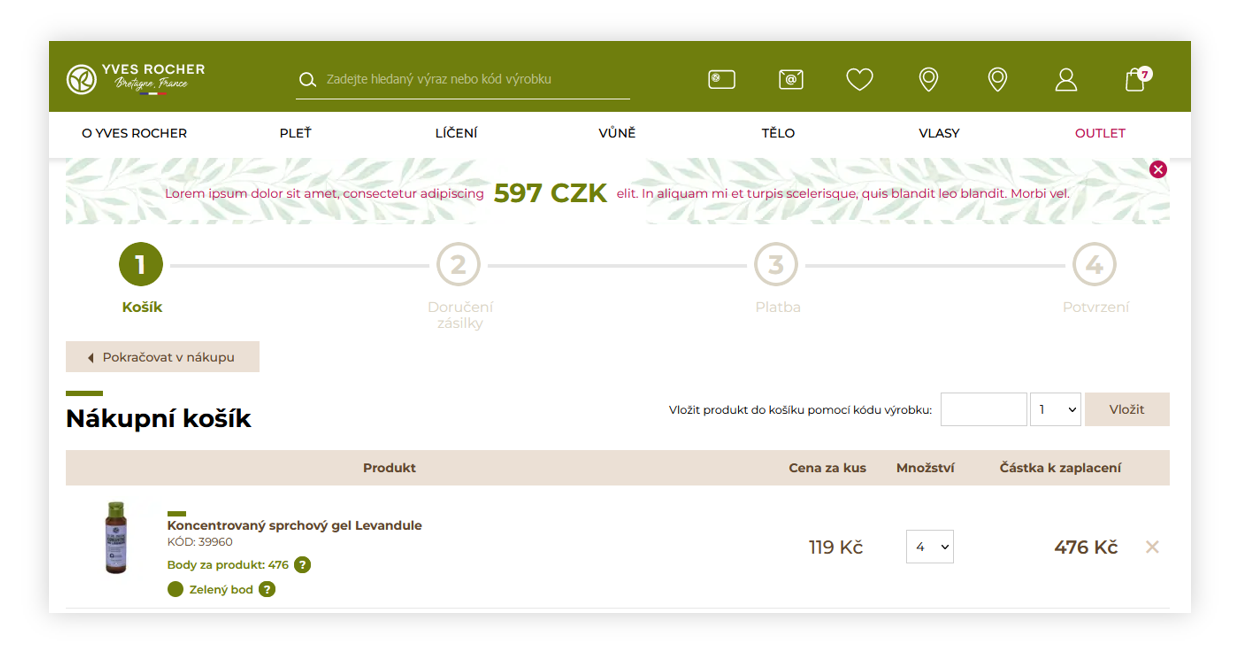
Task: Open the Množství dropdown showing 4
Action: [x=930, y=547]
